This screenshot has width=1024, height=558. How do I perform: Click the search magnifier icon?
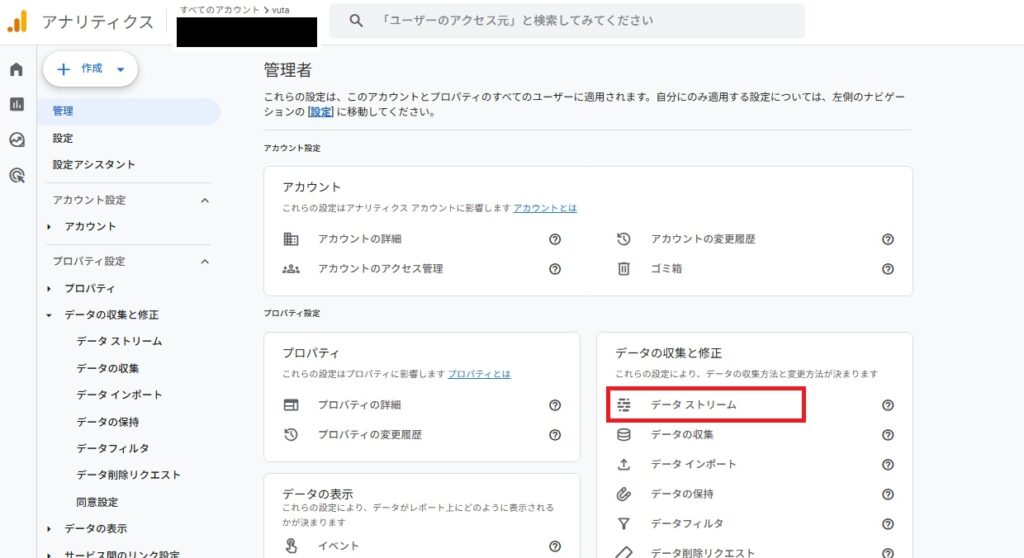[x=356, y=21]
